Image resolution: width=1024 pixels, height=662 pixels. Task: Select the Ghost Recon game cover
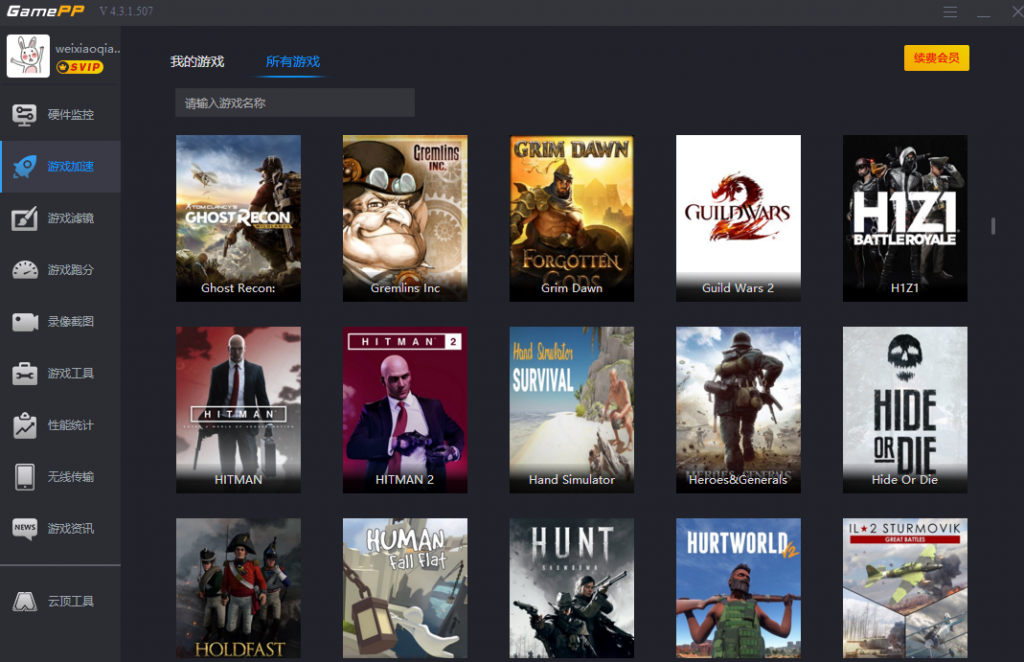(x=238, y=218)
